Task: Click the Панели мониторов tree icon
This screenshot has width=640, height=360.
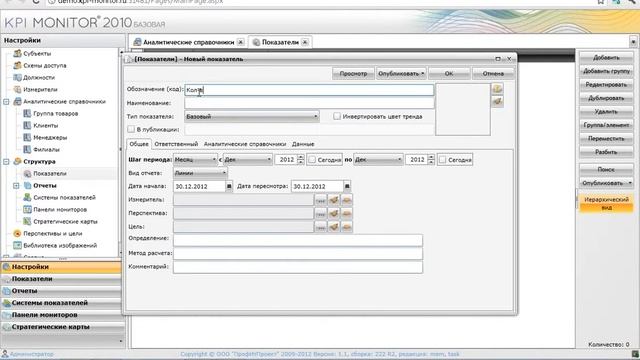Action: [27, 209]
